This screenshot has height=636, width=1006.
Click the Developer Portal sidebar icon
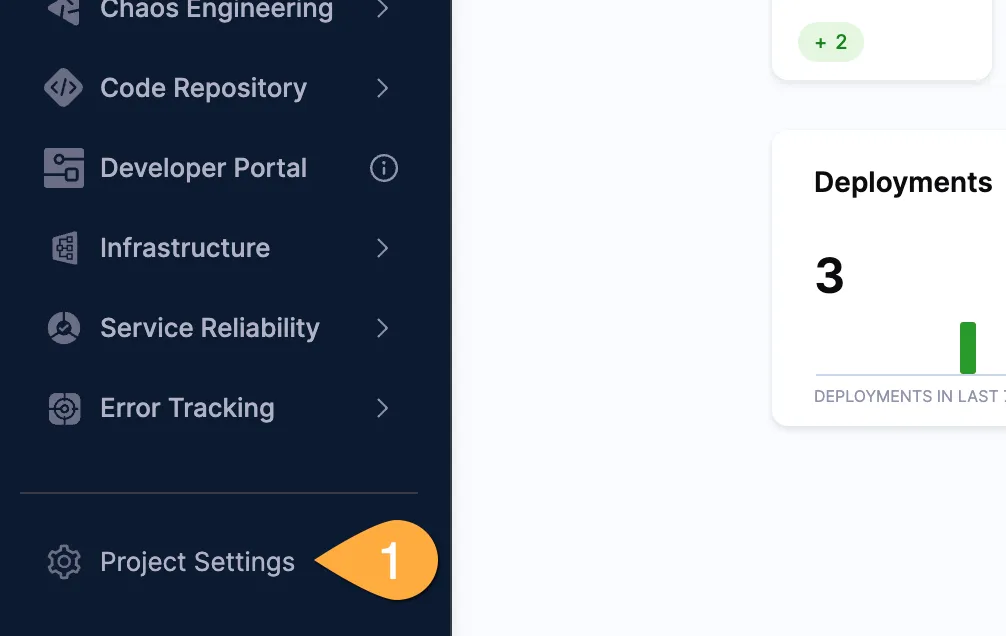pos(64,168)
